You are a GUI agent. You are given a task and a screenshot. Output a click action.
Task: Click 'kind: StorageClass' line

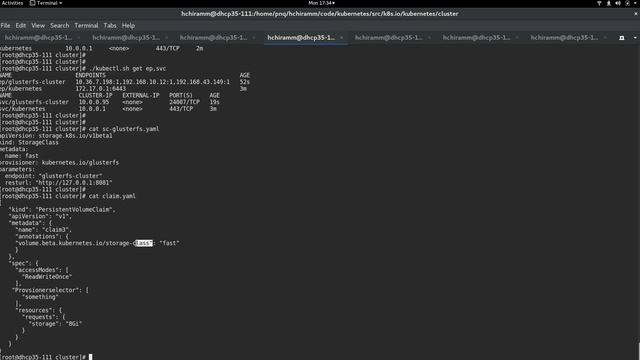click(x=29, y=142)
